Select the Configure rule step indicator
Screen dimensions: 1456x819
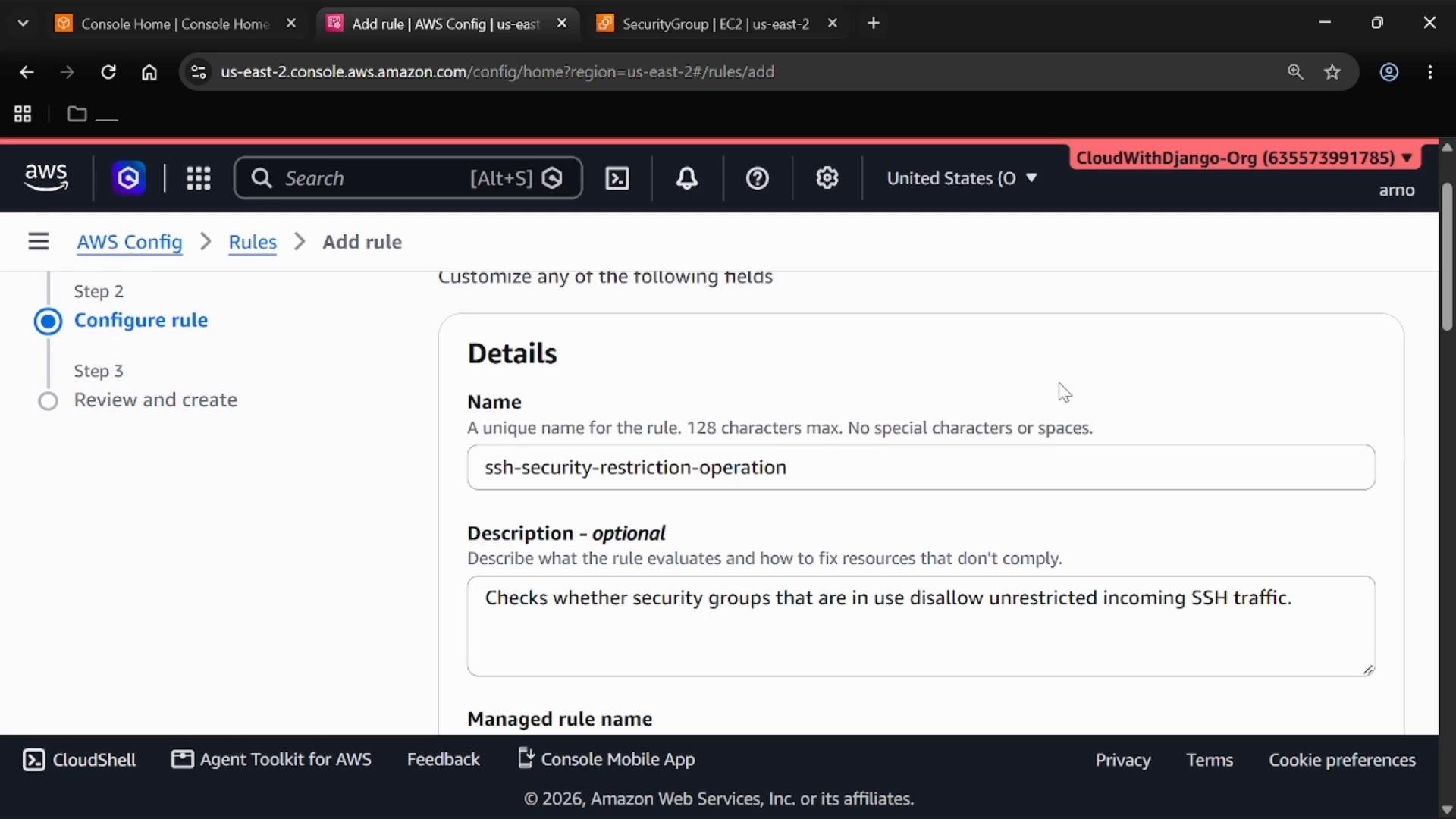click(x=48, y=322)
